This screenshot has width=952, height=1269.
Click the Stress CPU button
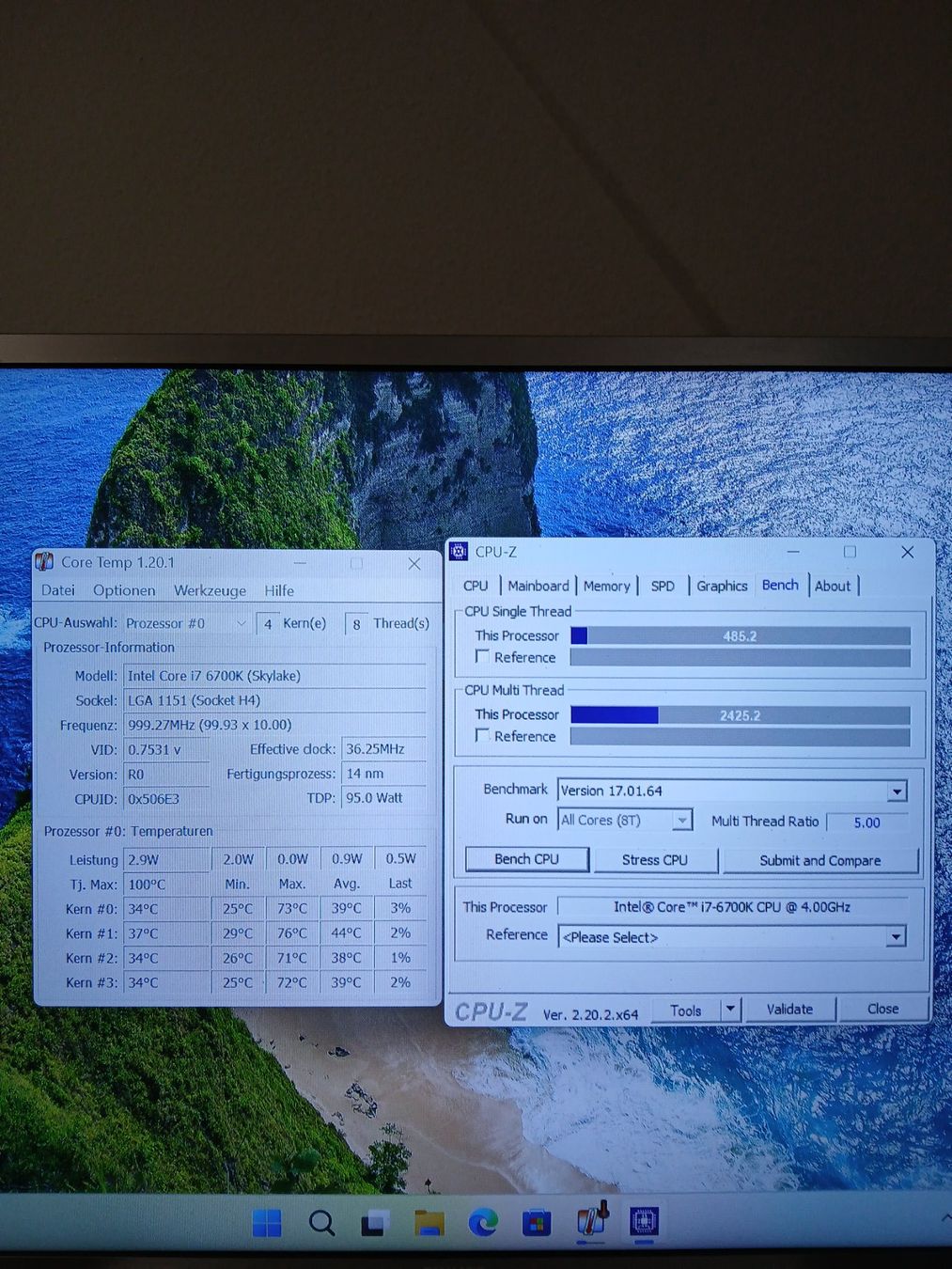point(655,859)
